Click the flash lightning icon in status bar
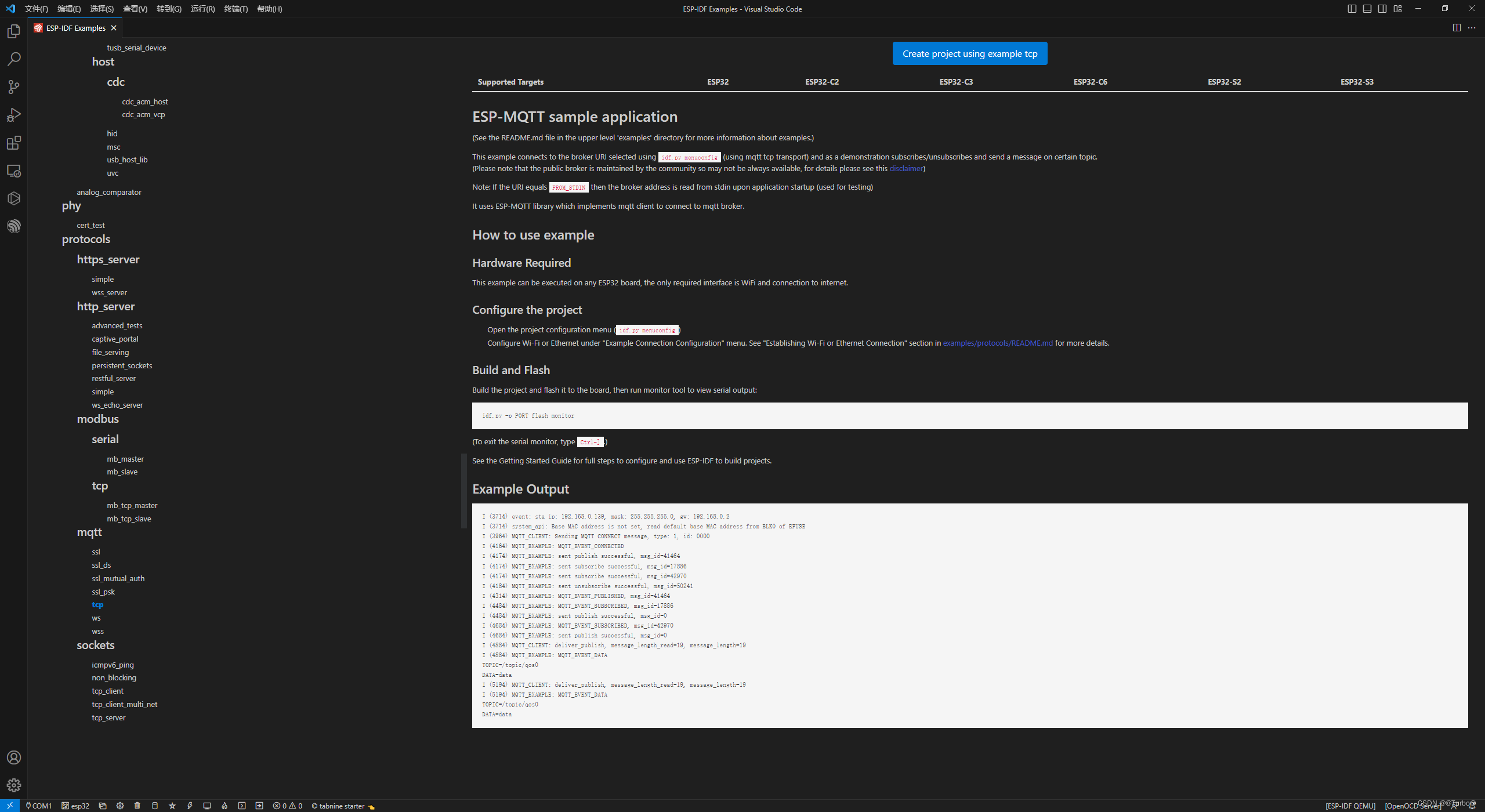The width and height of the screenshot is (1485, 812). click(190, 806)
